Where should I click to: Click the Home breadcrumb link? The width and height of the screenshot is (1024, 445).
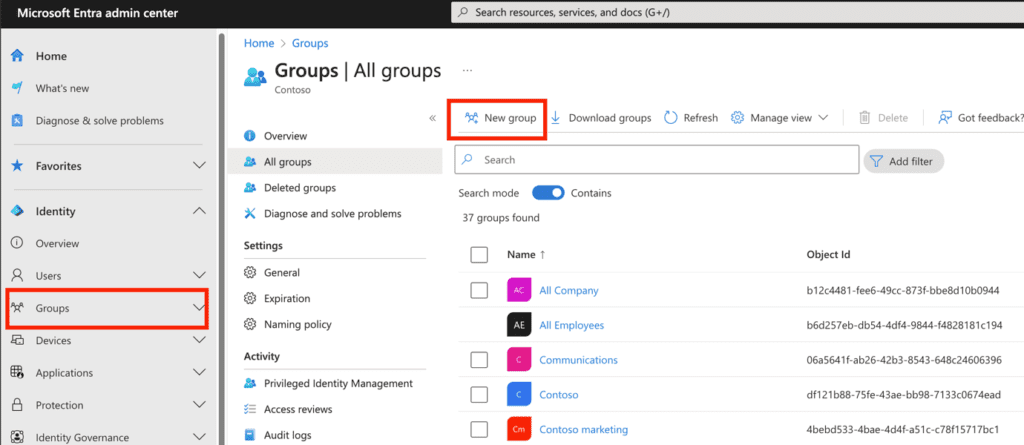[259, 43]
